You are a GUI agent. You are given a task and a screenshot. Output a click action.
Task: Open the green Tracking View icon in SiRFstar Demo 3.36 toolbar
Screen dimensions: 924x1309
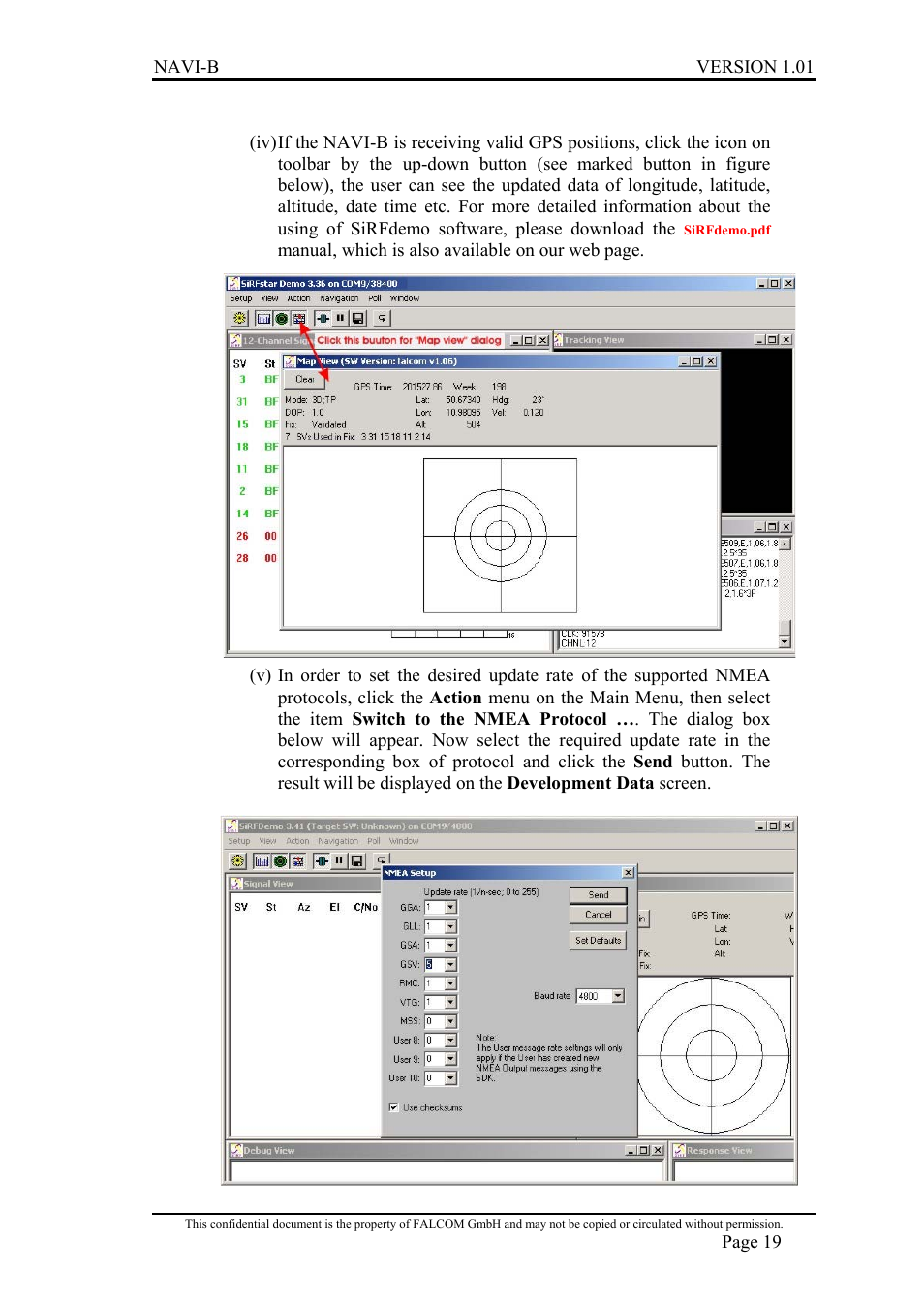(281, 318)
